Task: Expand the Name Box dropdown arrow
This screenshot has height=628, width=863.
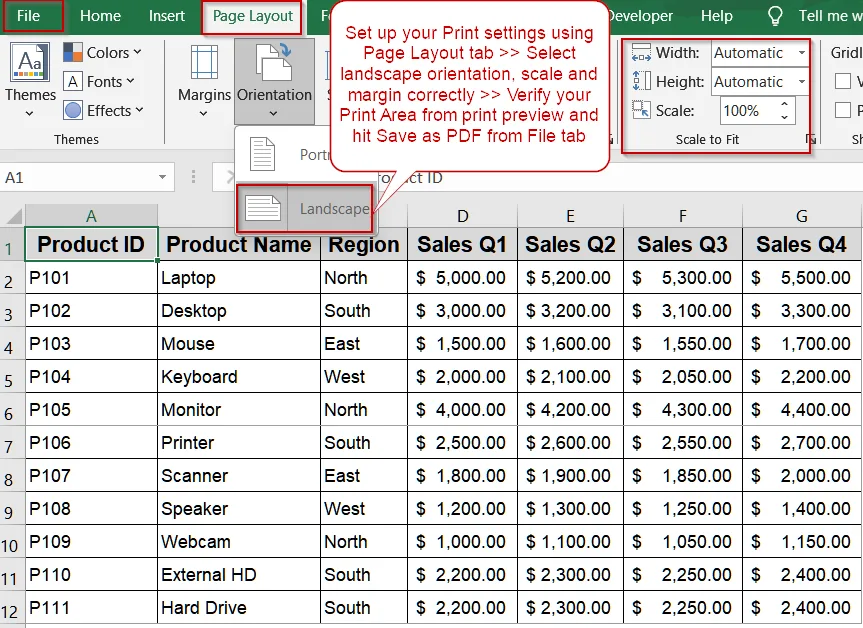Action: coord(162,177)
